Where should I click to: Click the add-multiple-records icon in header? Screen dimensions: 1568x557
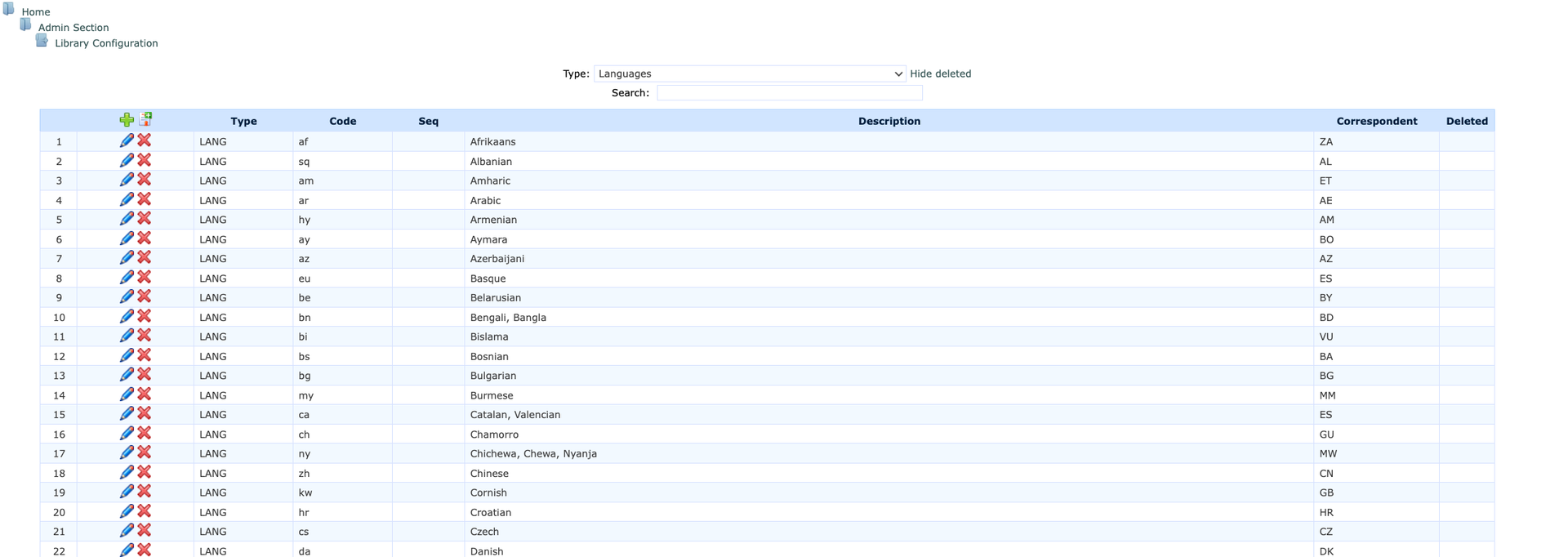146,119
